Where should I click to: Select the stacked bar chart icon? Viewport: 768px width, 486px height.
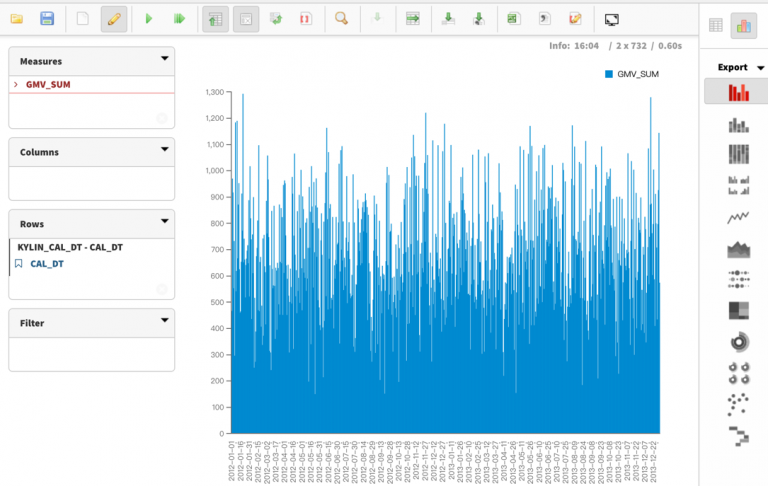[738, 125]
